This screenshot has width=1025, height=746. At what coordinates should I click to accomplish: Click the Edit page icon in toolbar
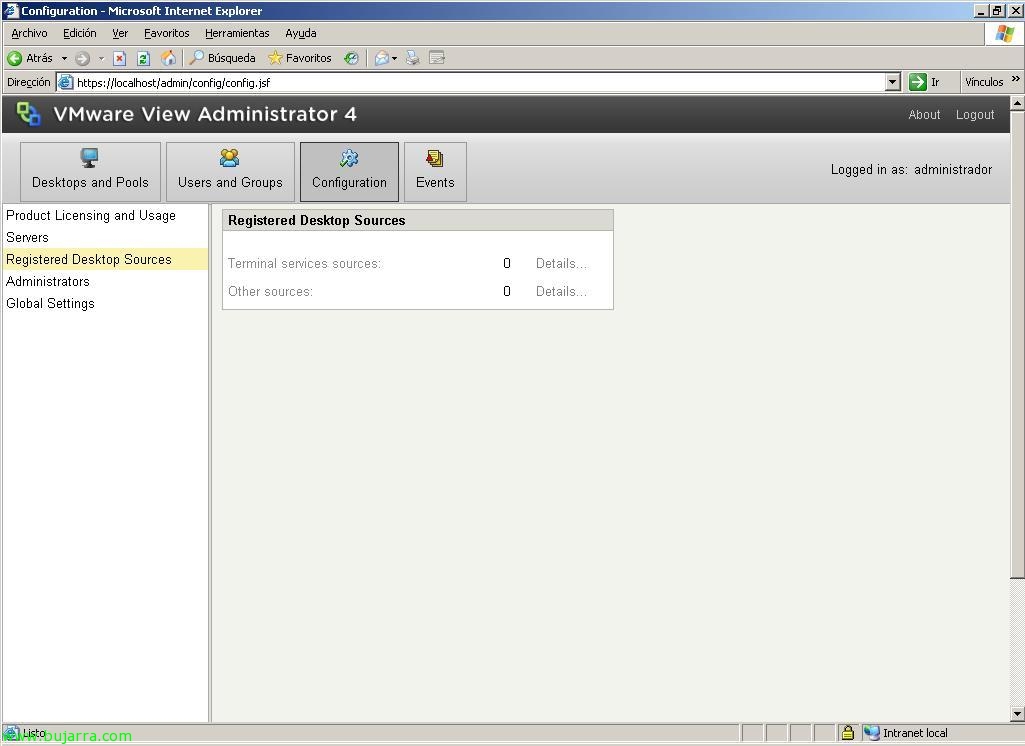click(x=437, y=58)
